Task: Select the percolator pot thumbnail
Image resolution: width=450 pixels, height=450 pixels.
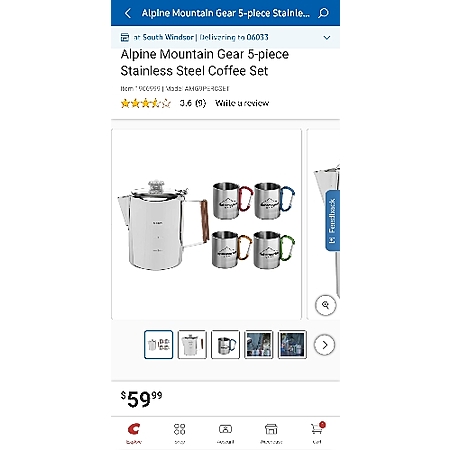Action: [x=192, y=345]
